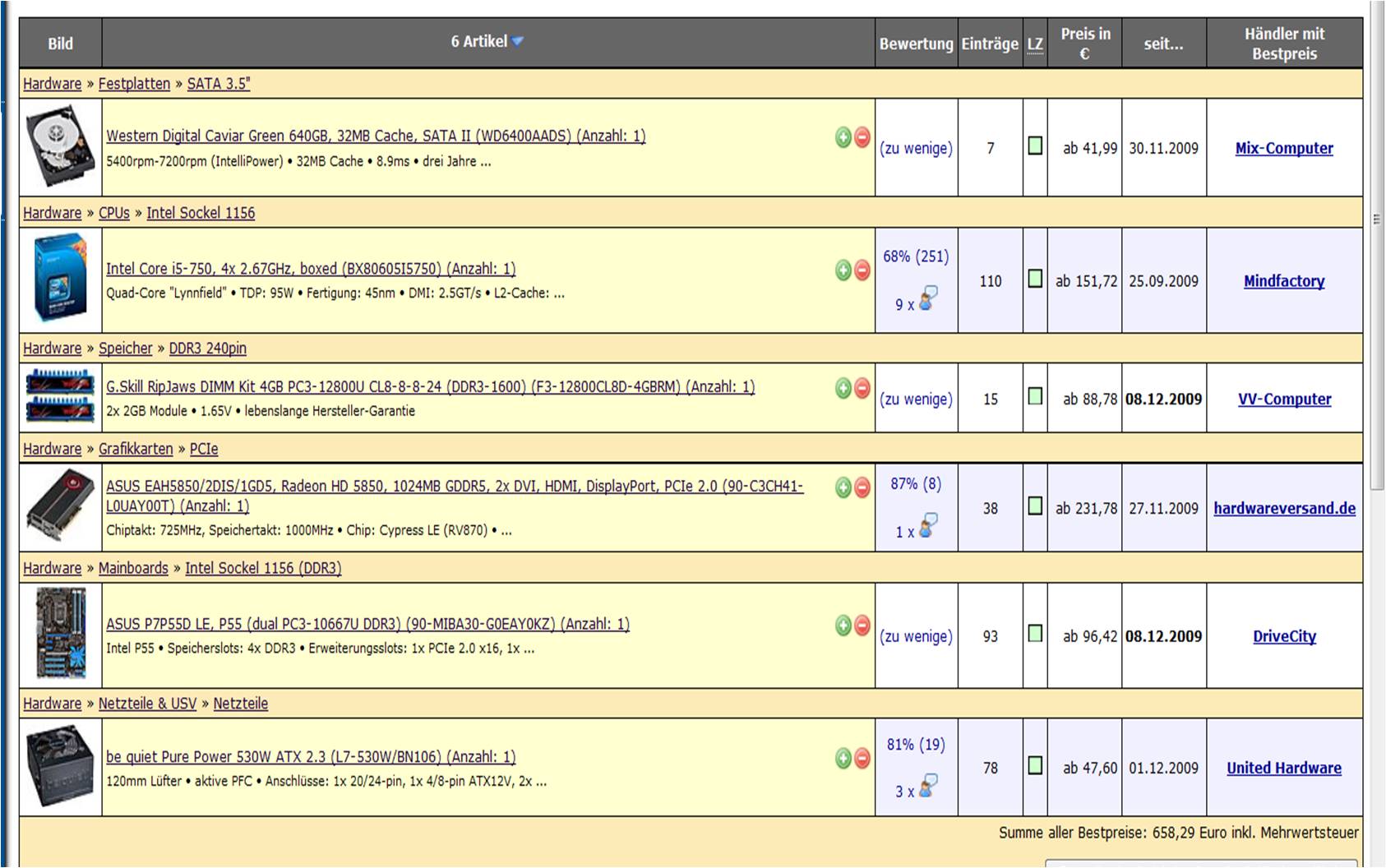The width and height of the screenshot is (1386, 868).
Task: Open 81% (19) rating for be quiet PSU
Action: point(916,745)
